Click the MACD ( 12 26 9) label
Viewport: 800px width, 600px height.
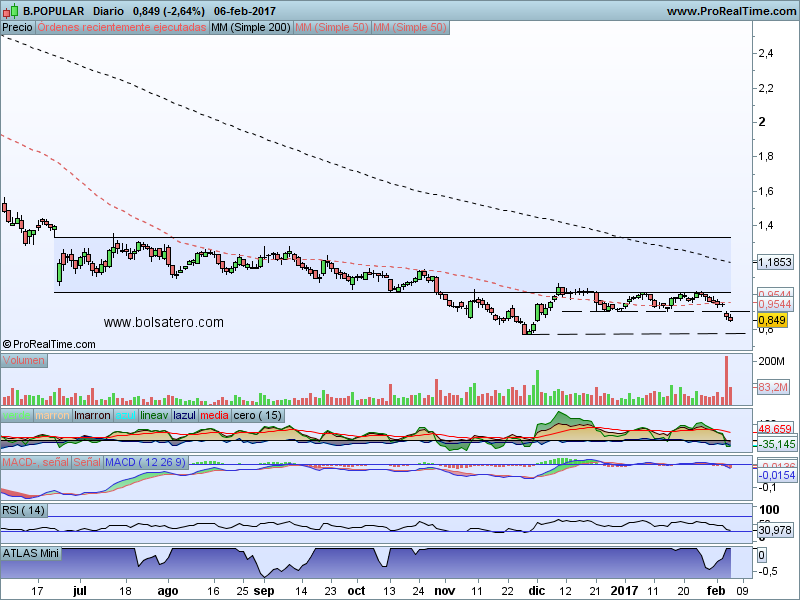[145, 462]
